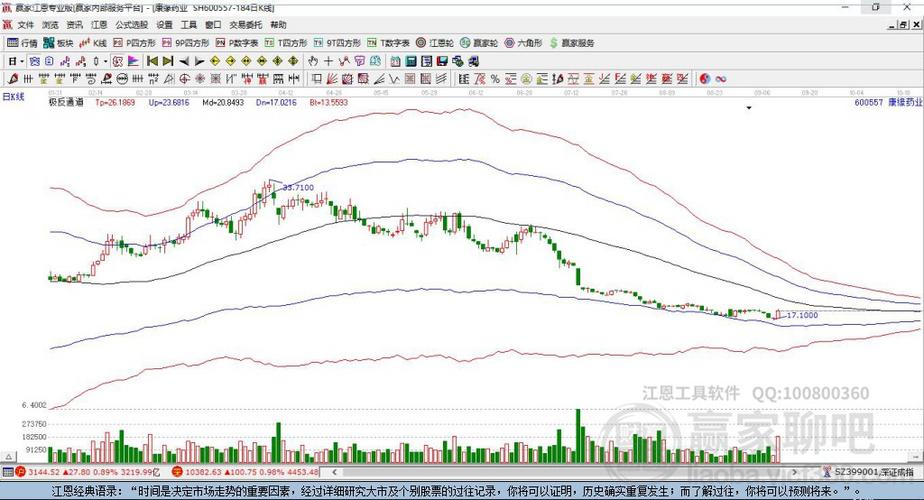Click the 行情 toolbar button
The width and height of the screenshot is (924, 500).
[x=22, y=43]
